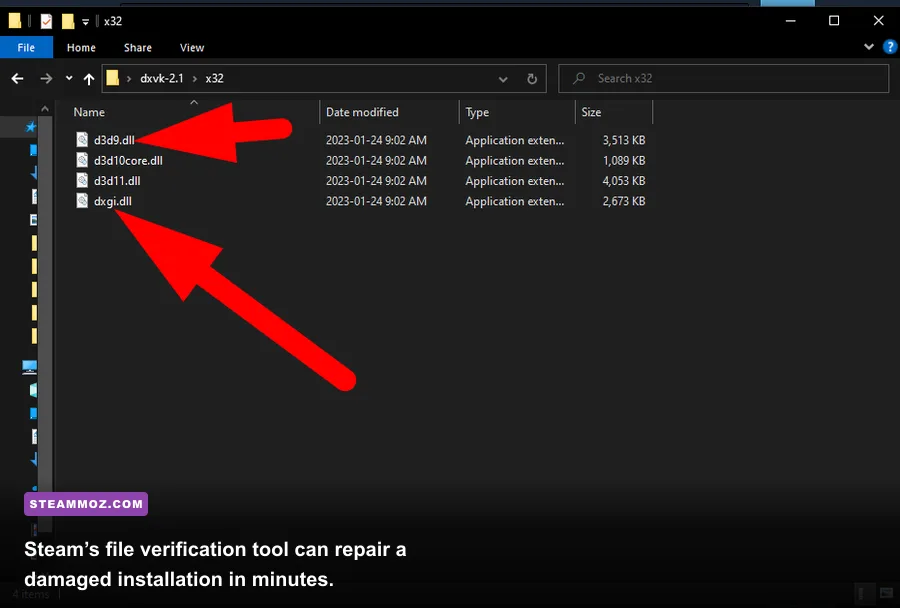
Task: Open Customize Quick Access Toolbar dropdown
Action: pos(86,22)
